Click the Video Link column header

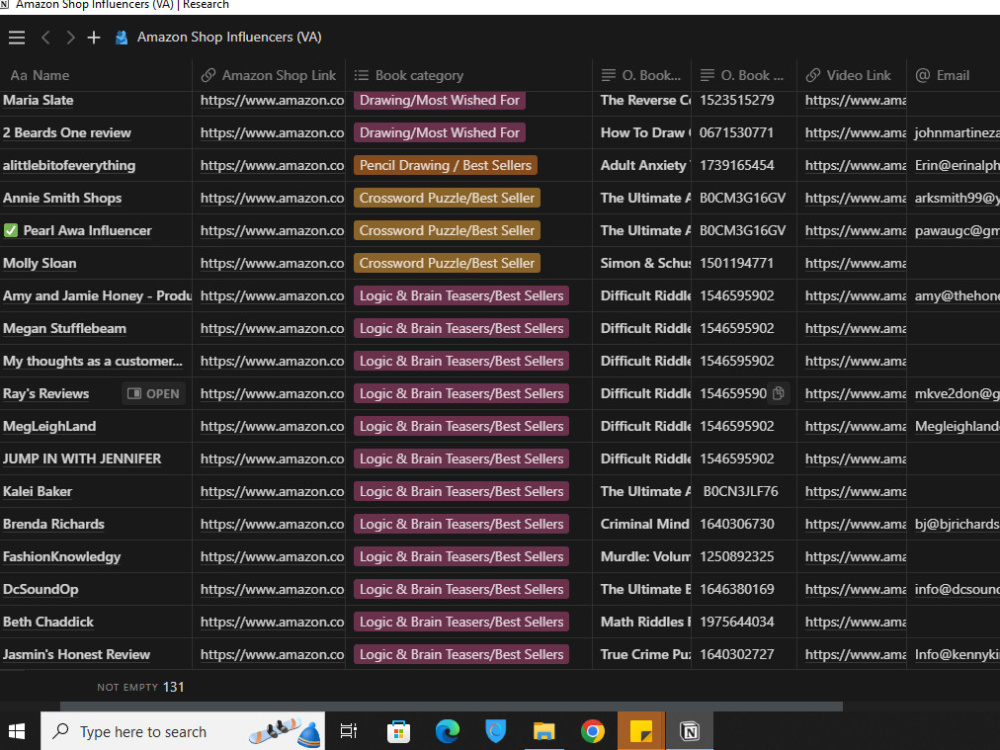coord(848,75)
